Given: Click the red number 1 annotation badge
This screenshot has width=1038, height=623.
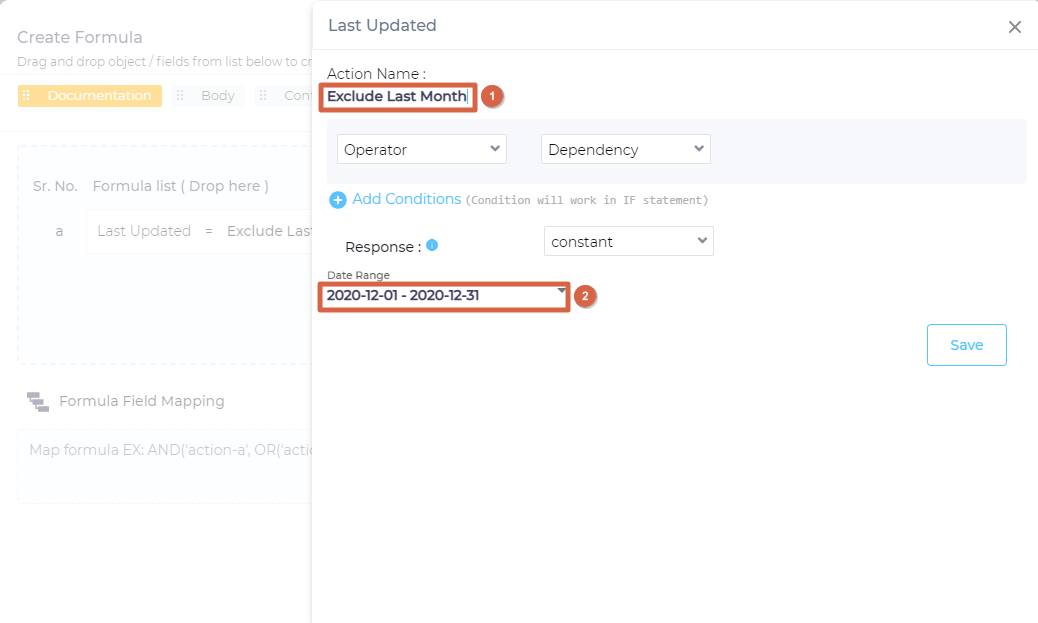Looking at the screenshot, I should (x=491, y=96).
